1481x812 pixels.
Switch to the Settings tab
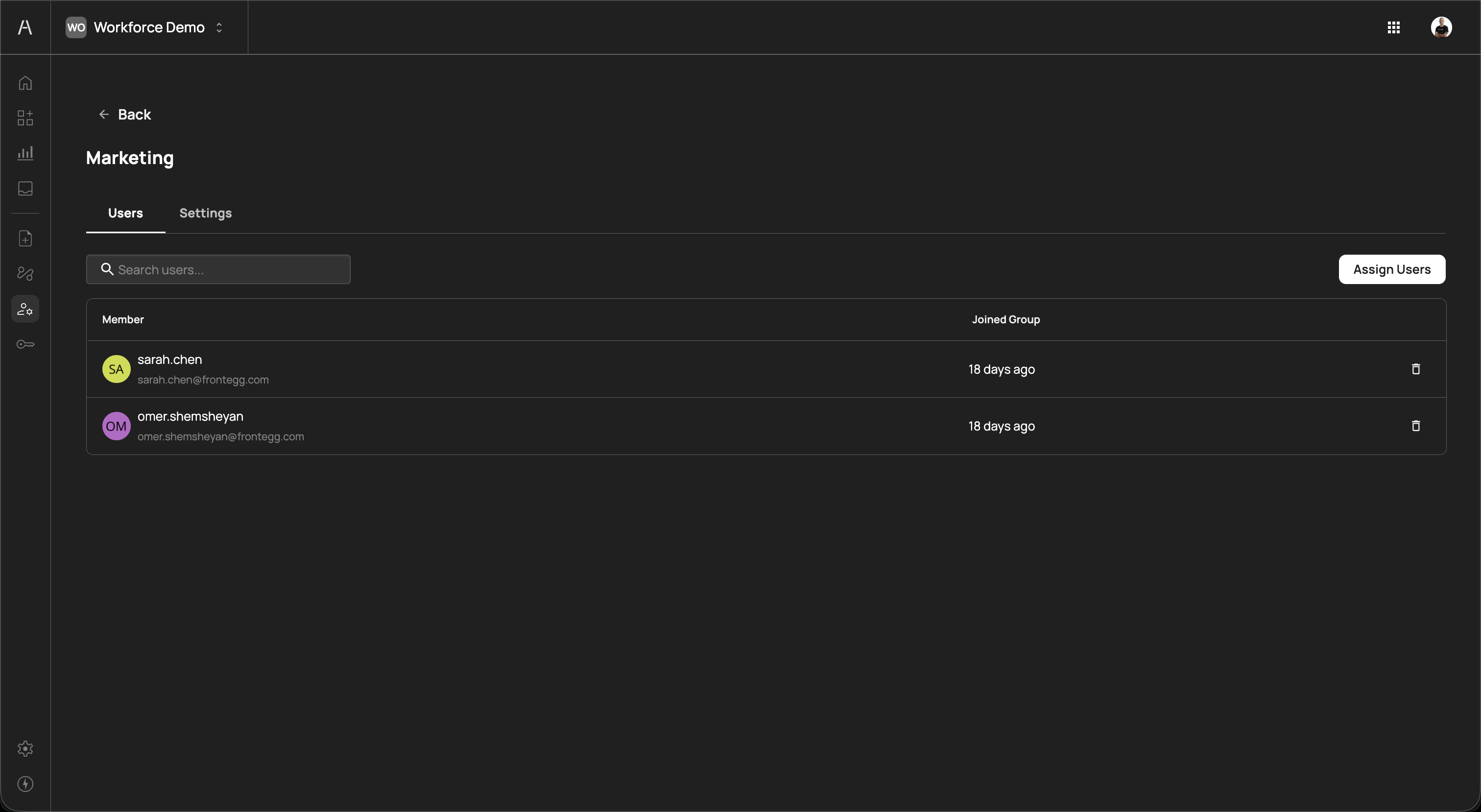click(x=205, y=214)
